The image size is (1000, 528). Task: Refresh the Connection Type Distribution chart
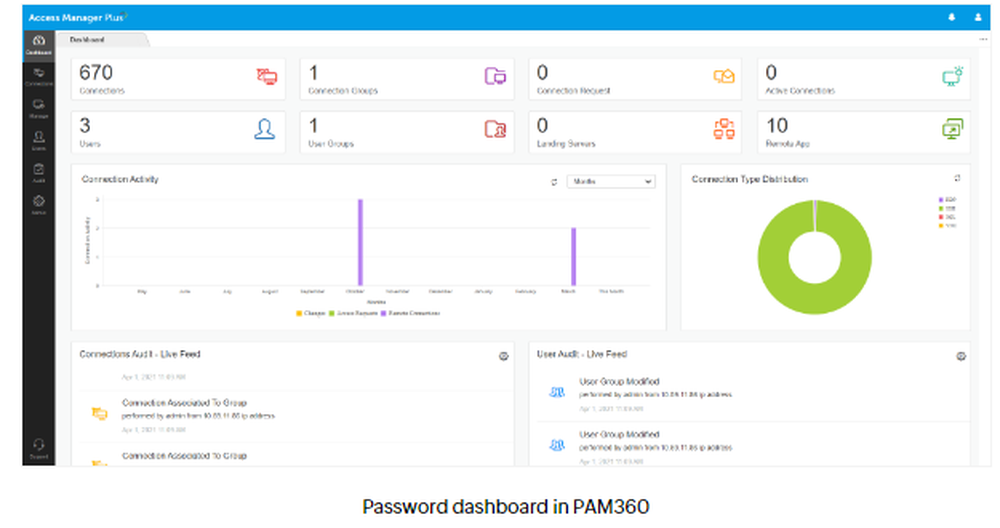tap(957, 178)
